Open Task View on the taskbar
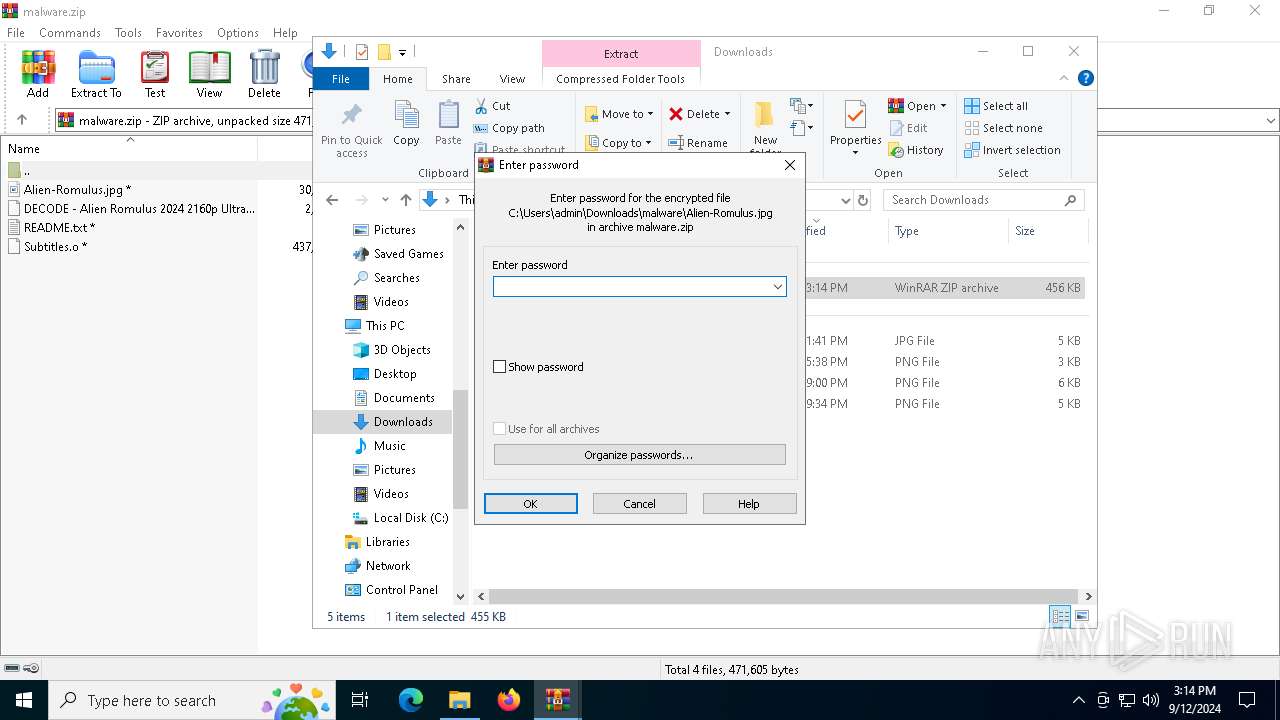The height and width of the screenshot is (720, 1280). 360,700
